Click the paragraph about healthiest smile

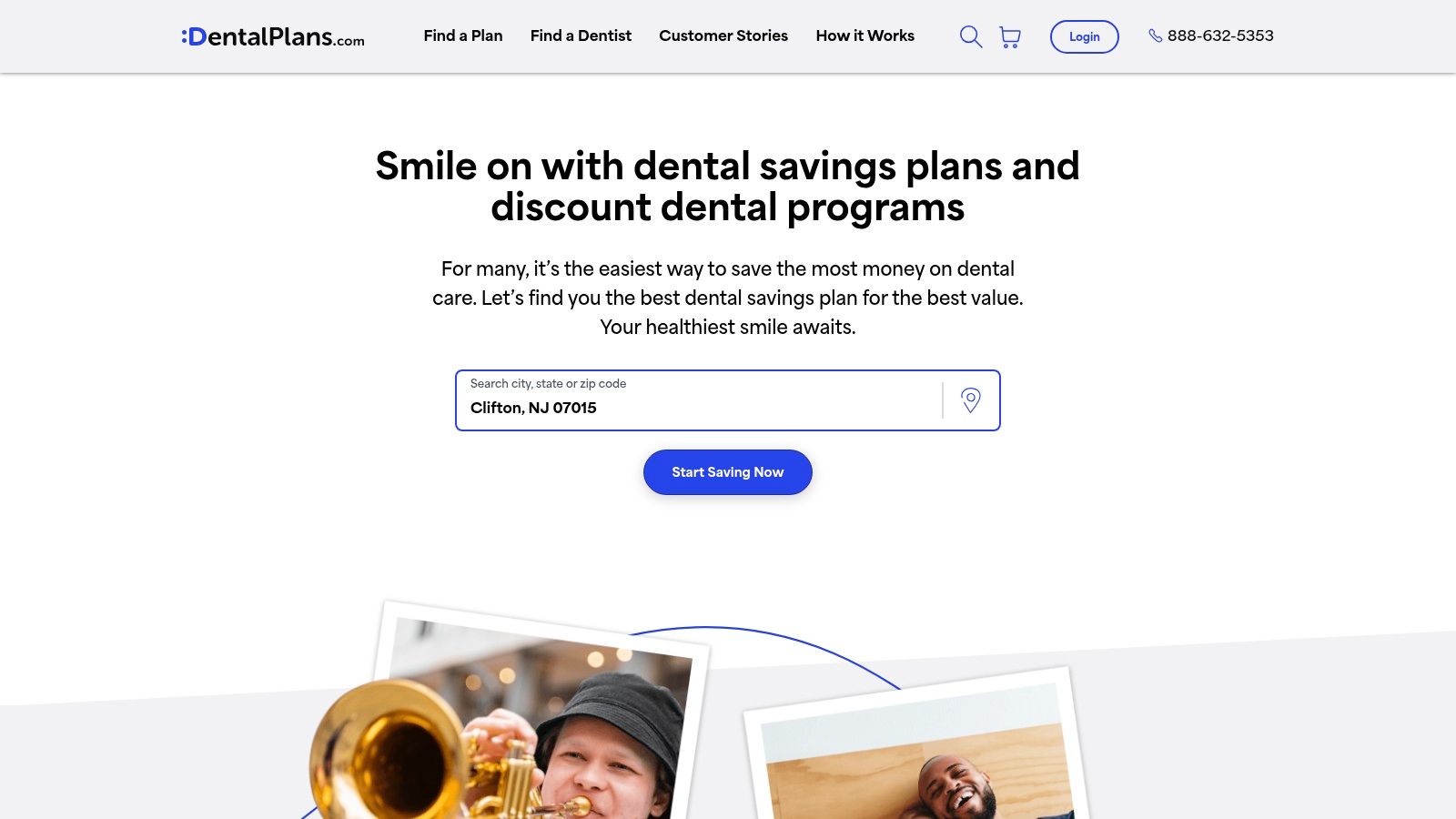[x=728, y=298]
